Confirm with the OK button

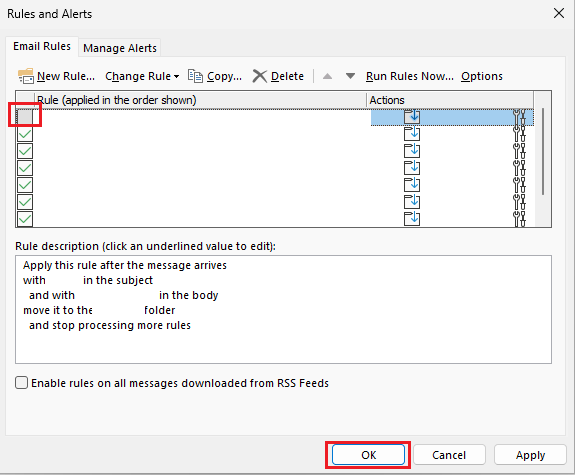368,455
